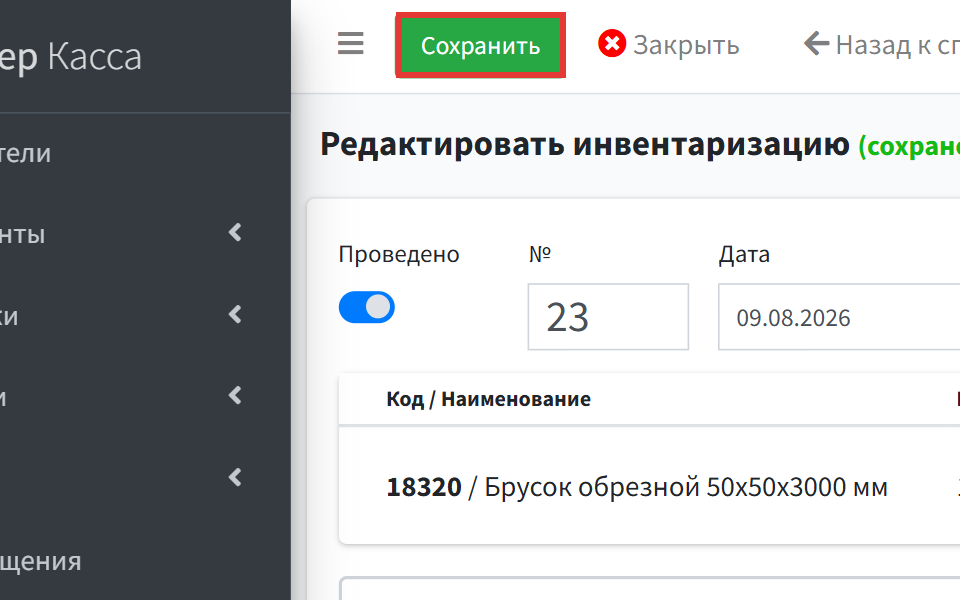960x600 pixels.
Task: Click the Дата field showing 09.08.2026
Action: (839, 317)
